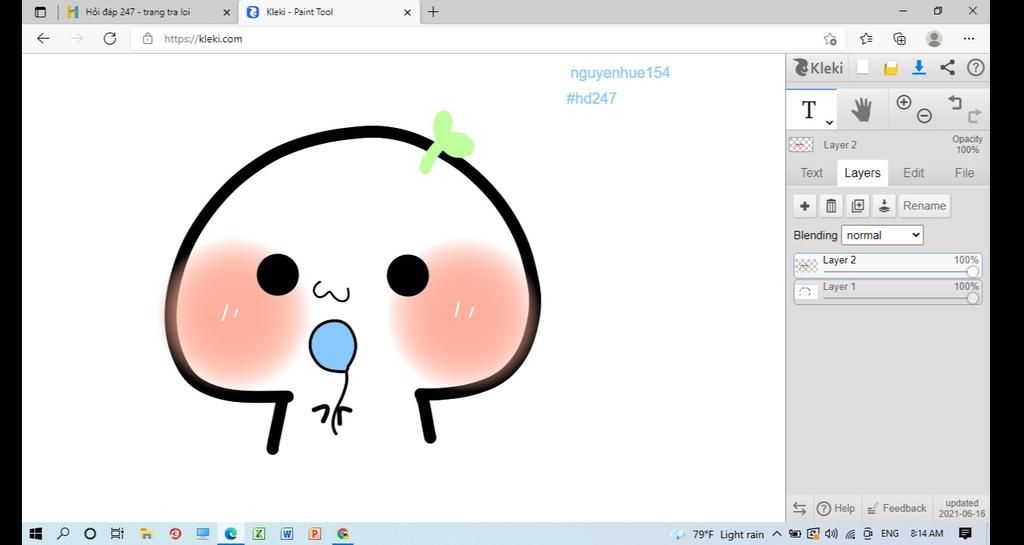Zoom out with minus magnifier
The height and width of the screenshot is (545, 1024).
tap(924, 116)
